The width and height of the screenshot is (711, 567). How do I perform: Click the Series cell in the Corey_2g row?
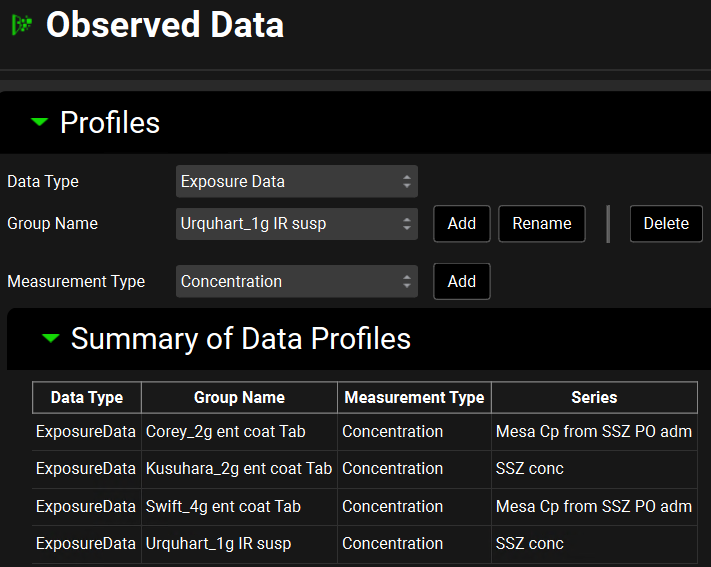[x=593, y=432]
